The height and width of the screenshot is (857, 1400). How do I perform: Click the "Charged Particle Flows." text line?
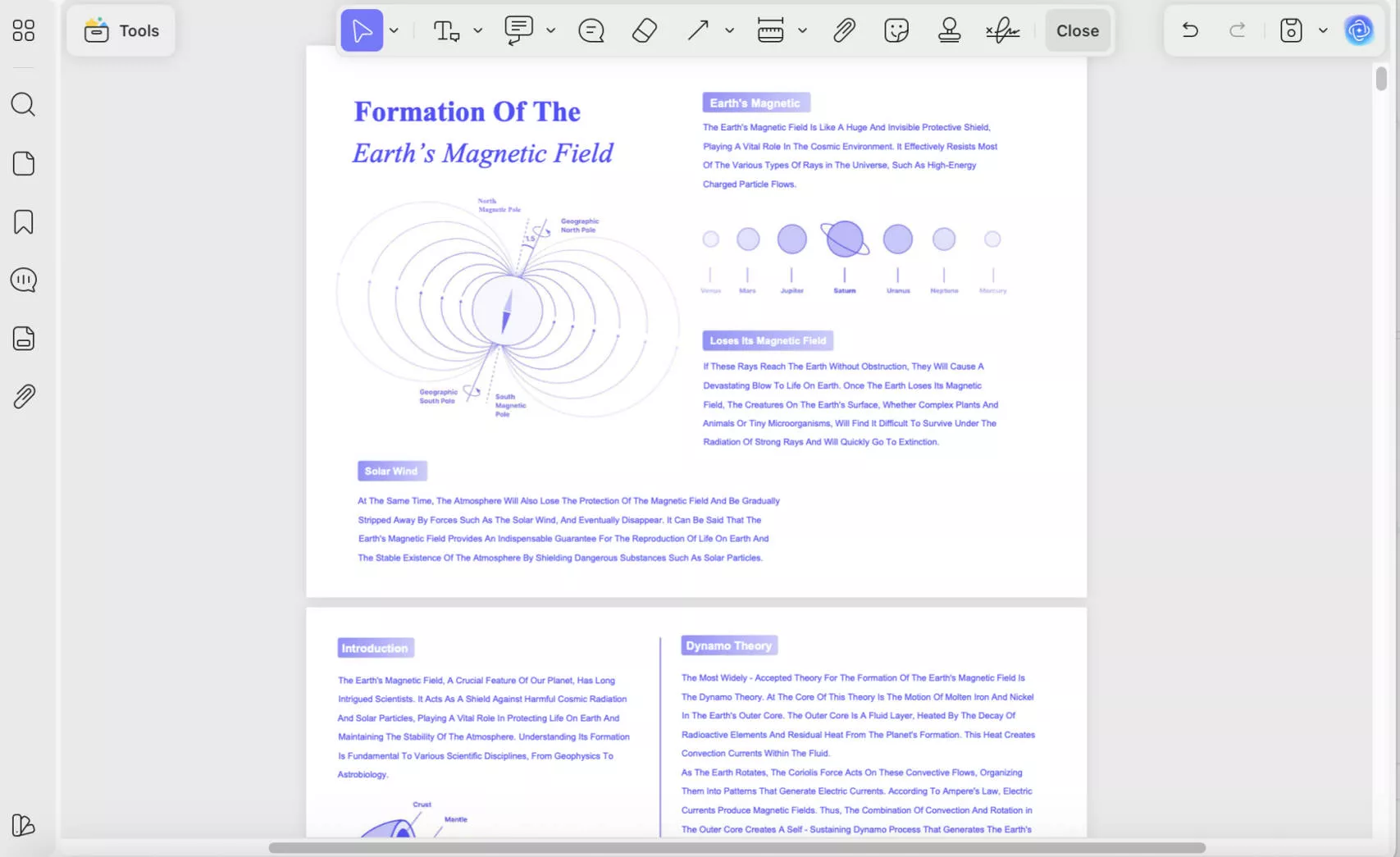point(750,184)
